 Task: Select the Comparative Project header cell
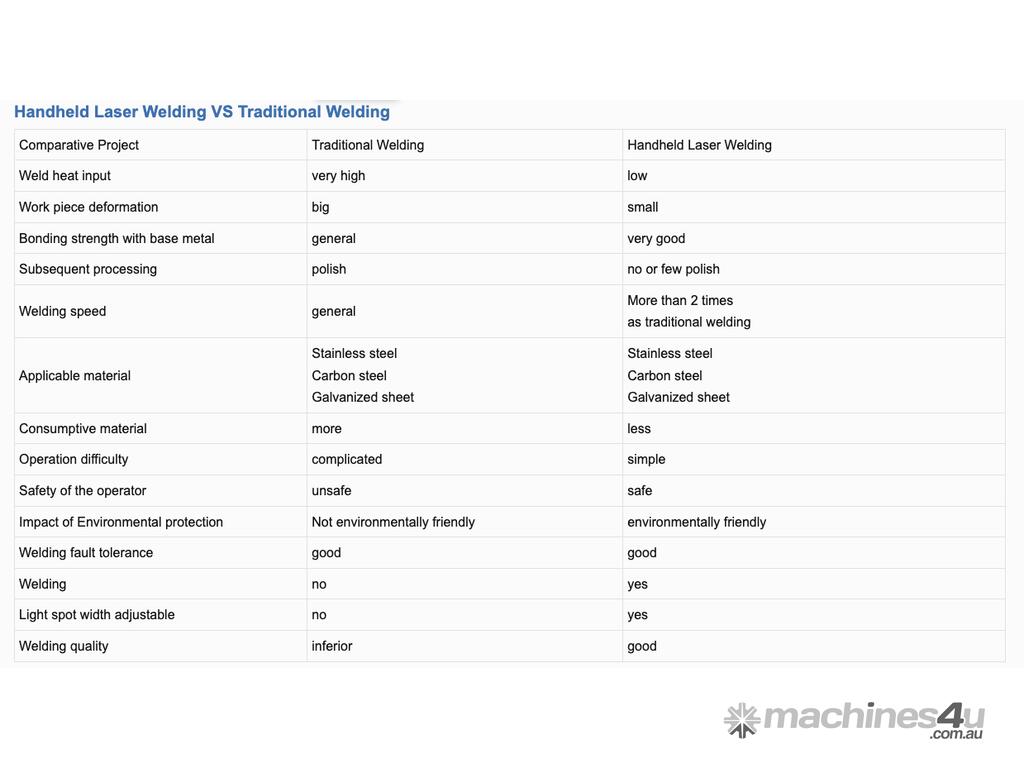[79, 145]
